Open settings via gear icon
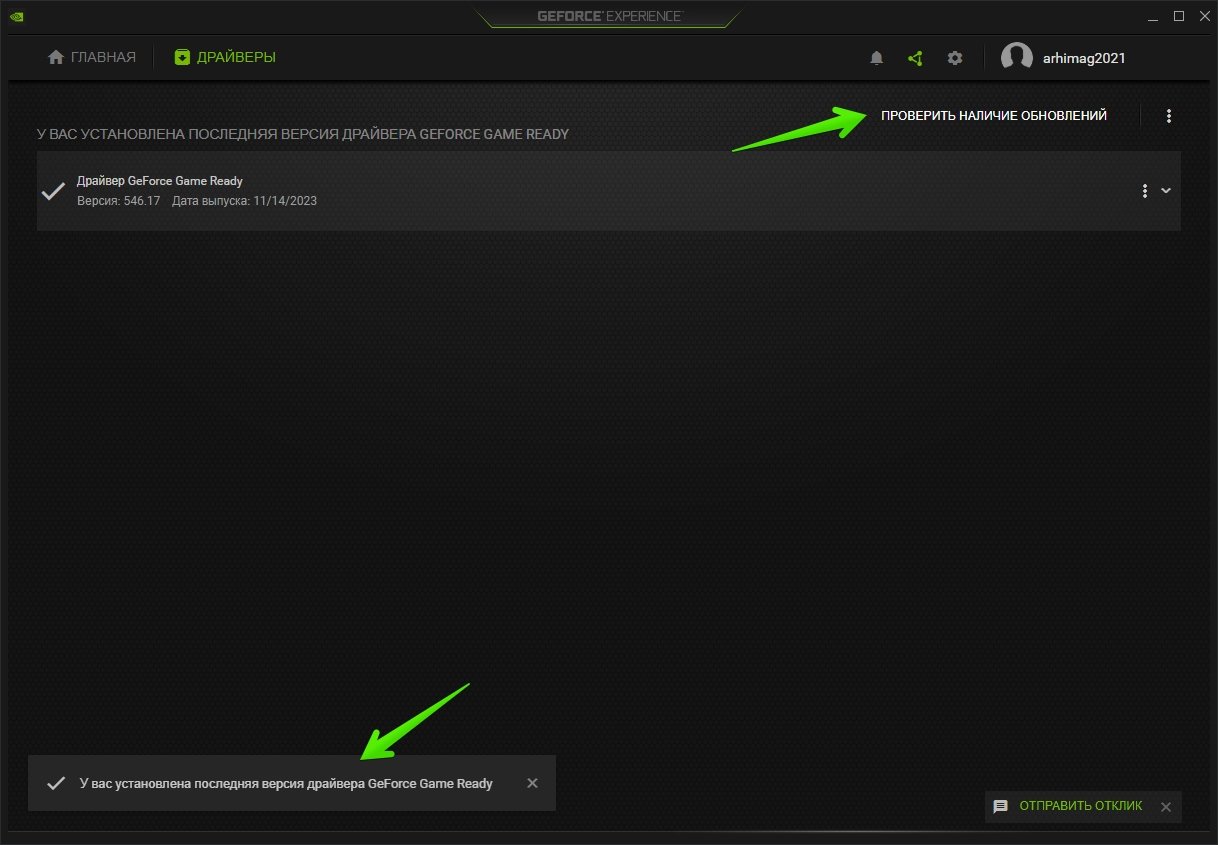This screenshot has width=1218, height=845. [955, 58]
